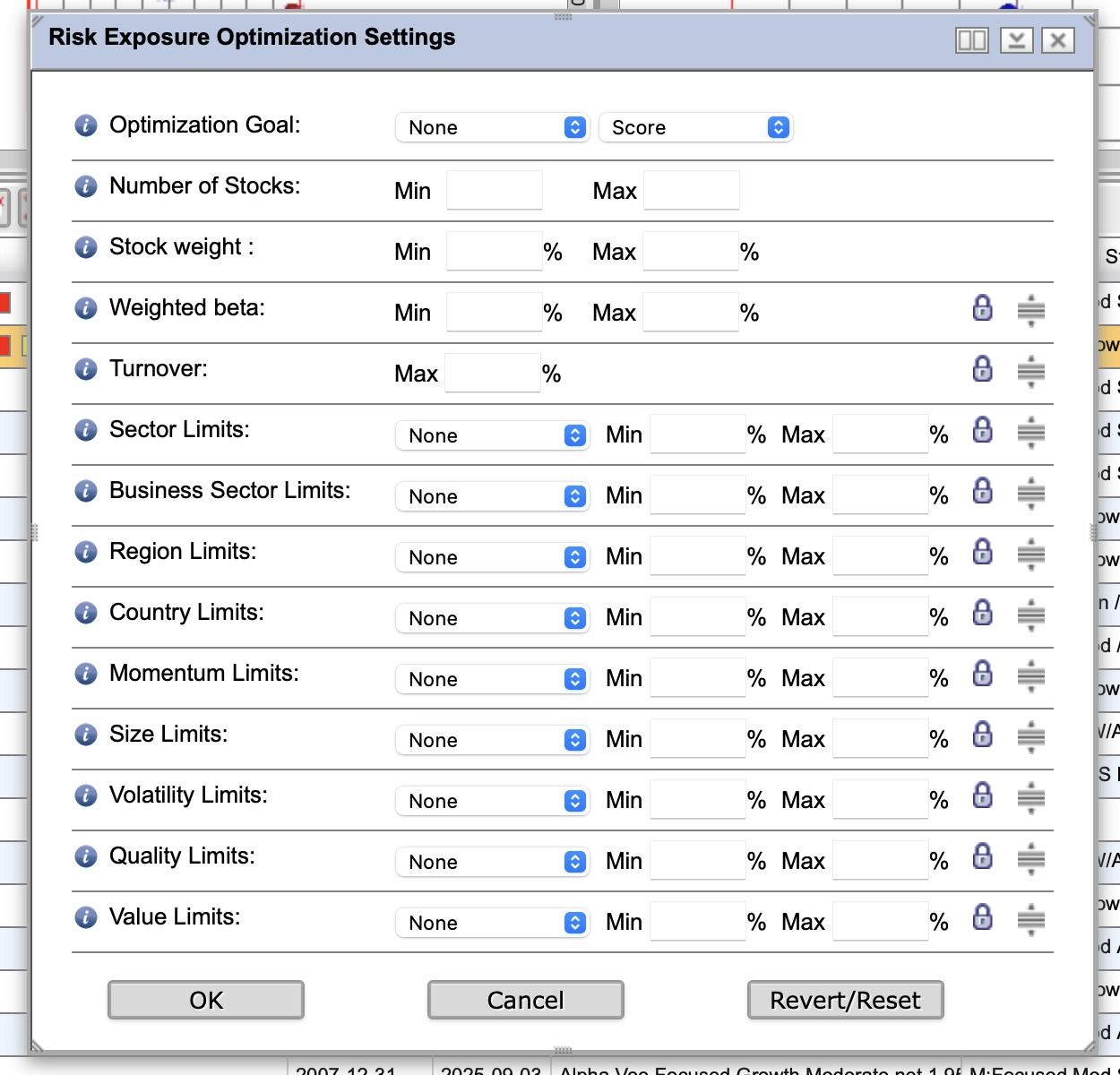This screenshot has width=1120, height=1075.
Task: Toggle the lock for Country Limits
Action: (982, 613)
